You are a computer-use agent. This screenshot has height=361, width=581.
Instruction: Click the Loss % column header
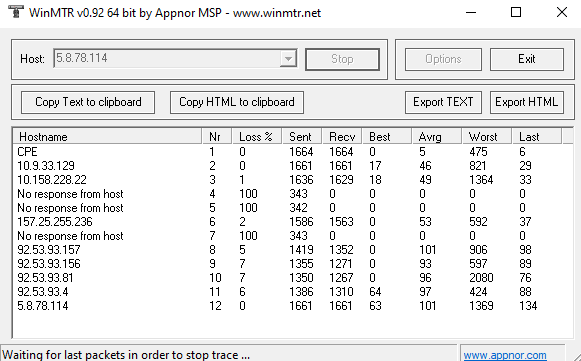pyautogui.click(x=257, y=136)
